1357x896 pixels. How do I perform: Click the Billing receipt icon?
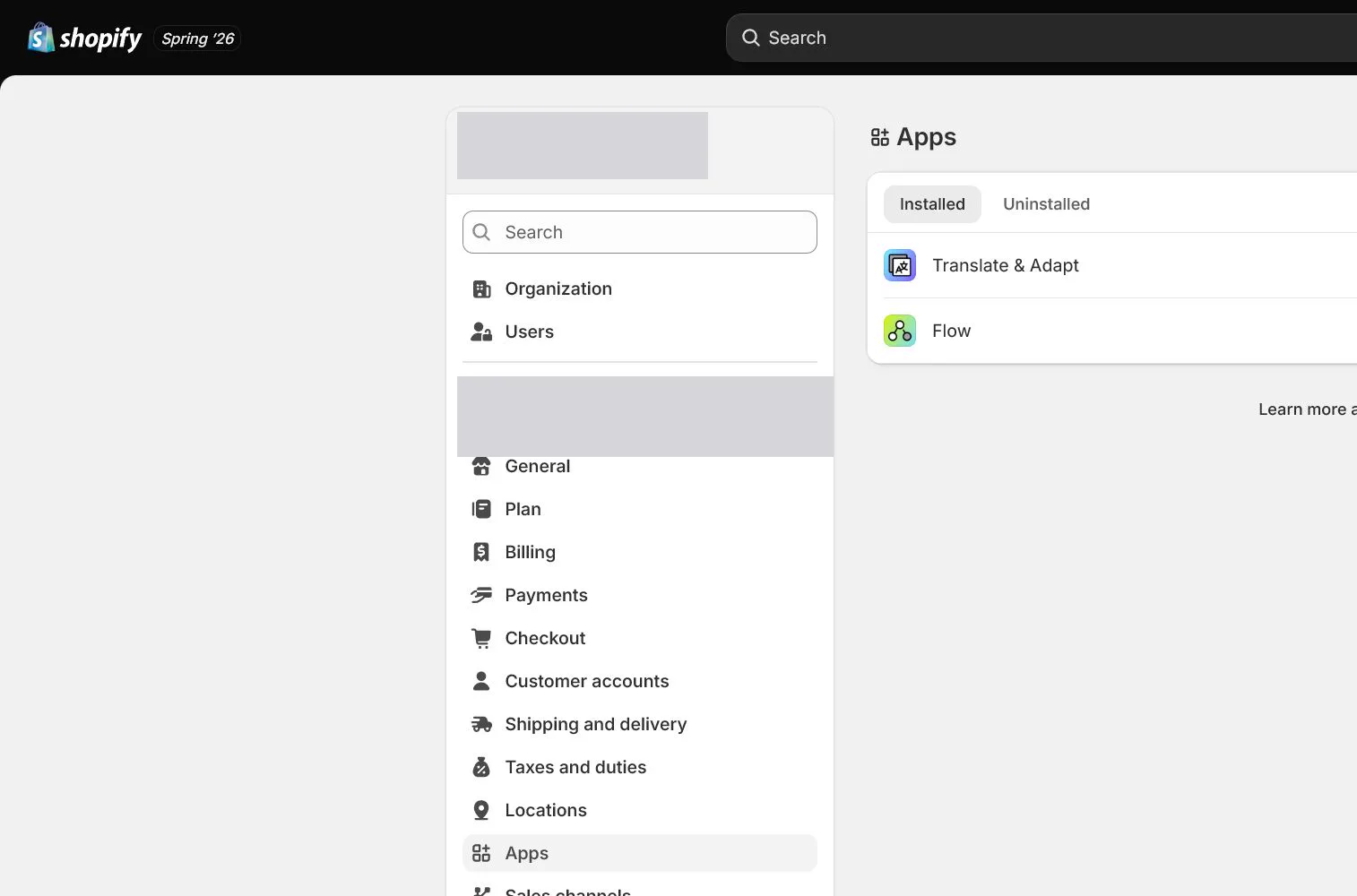(481, 552)
